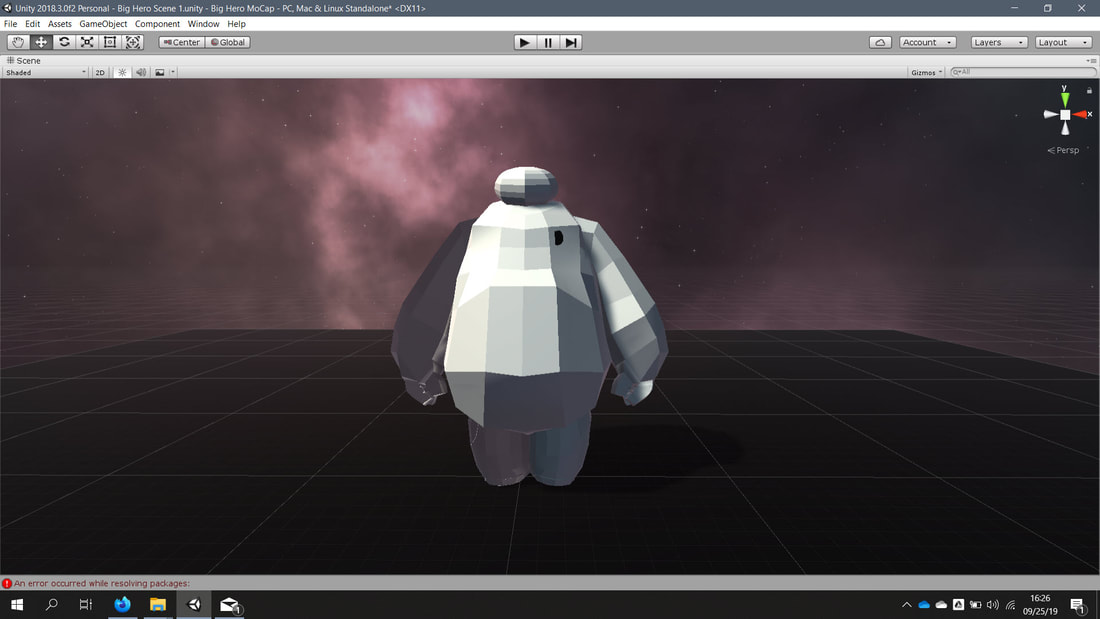Open the Action Center notifications

[x=1078, y=604]
